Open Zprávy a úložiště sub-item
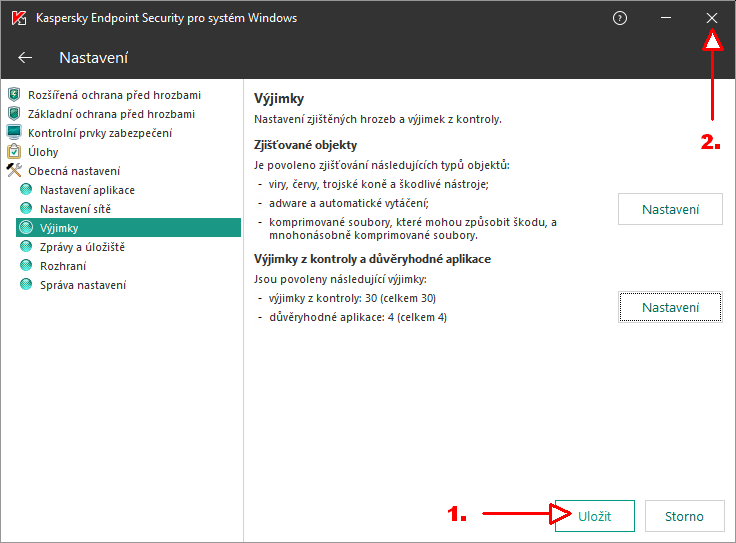The image size is (736, 543). click(83, 247)
